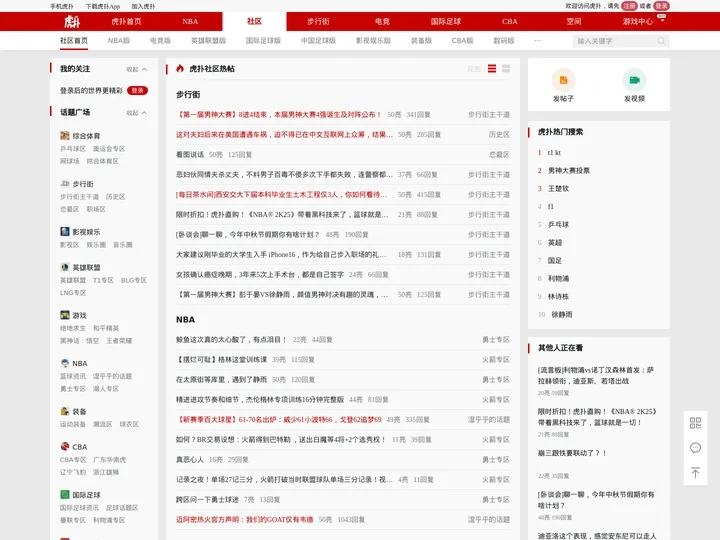Open hot search 利物浦
The image size is (720, 540).
(558, 278)
